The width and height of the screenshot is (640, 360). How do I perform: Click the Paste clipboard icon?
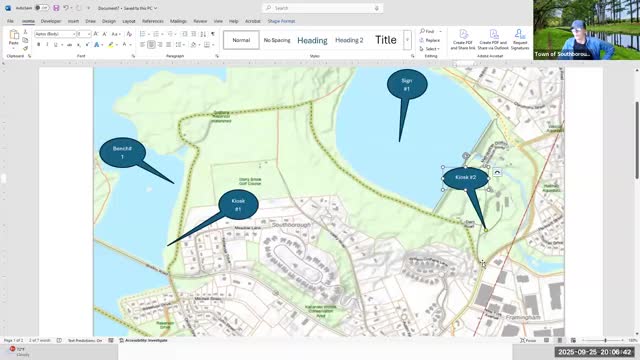tap(14, 35)
